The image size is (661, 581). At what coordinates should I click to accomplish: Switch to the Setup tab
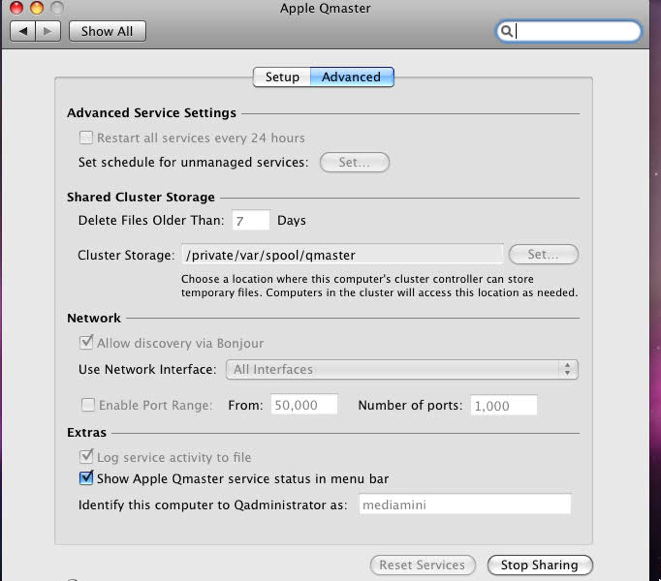pyautogui.click(x=282, y=77)
